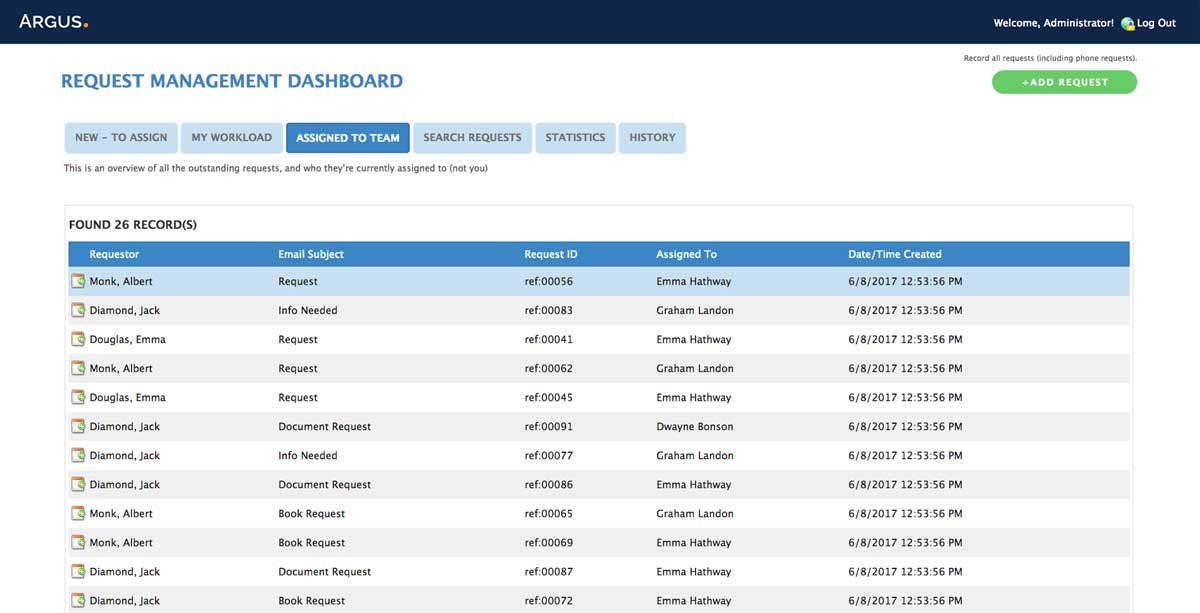Click the icon on the Dwayne Bonson Document Request row

pyautogui.click(x=78, y=426)
